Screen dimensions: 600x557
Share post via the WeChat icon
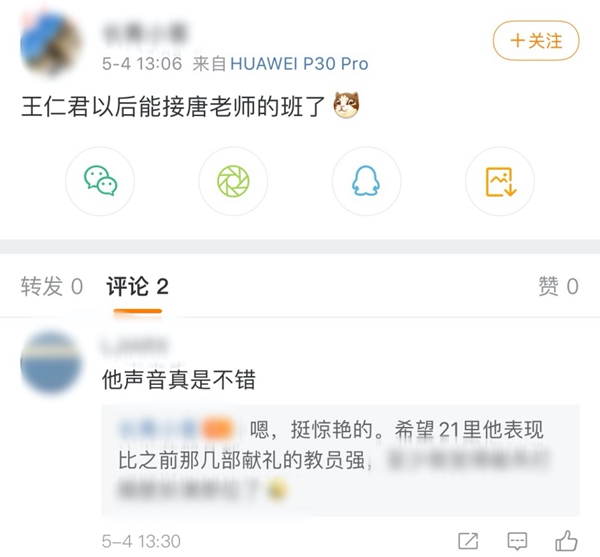[x=100, y=181]
